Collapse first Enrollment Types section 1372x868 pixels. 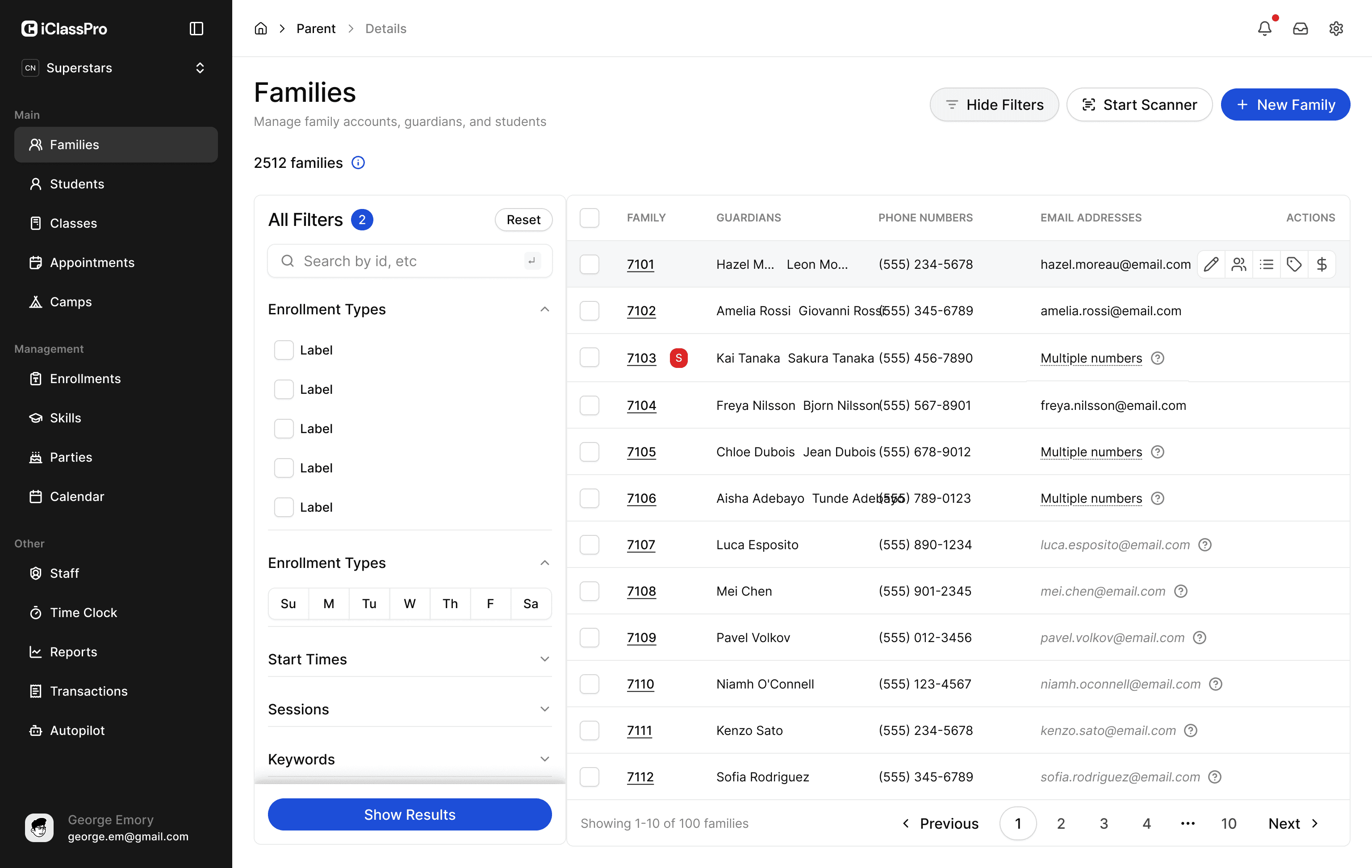tap(545, 309)
